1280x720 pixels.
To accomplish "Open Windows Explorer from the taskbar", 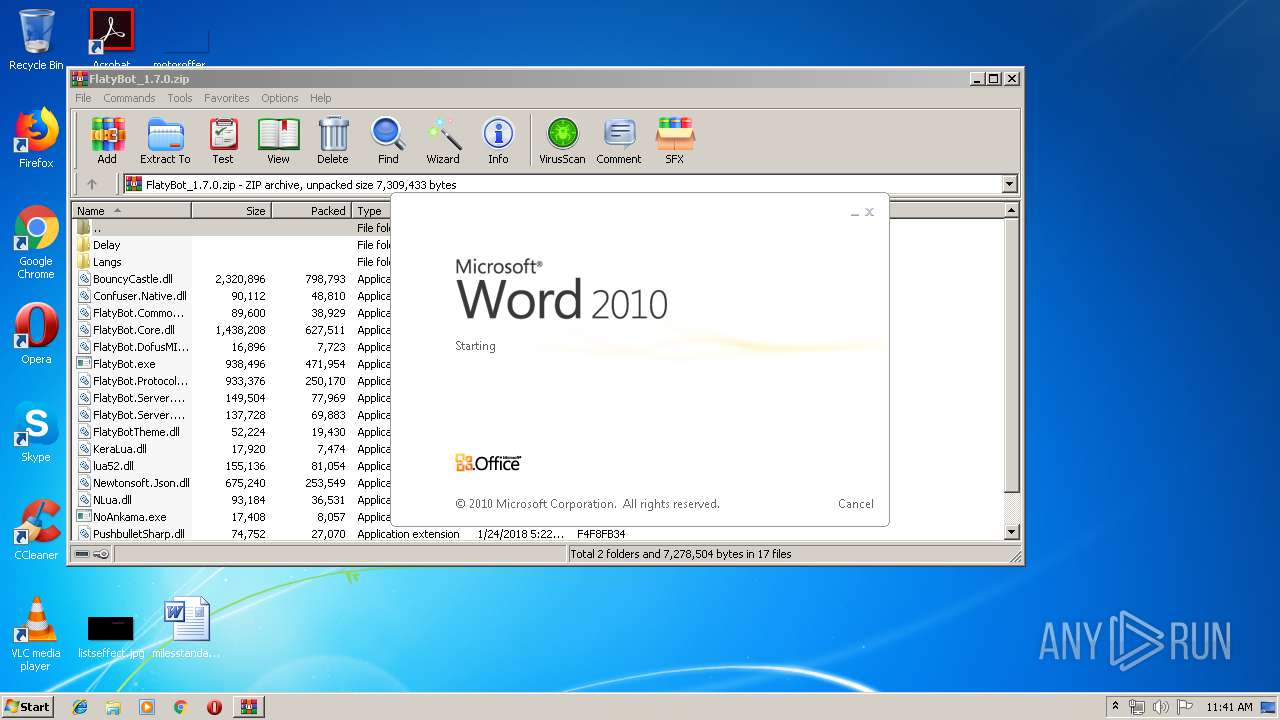I will [x=113, y=707].
